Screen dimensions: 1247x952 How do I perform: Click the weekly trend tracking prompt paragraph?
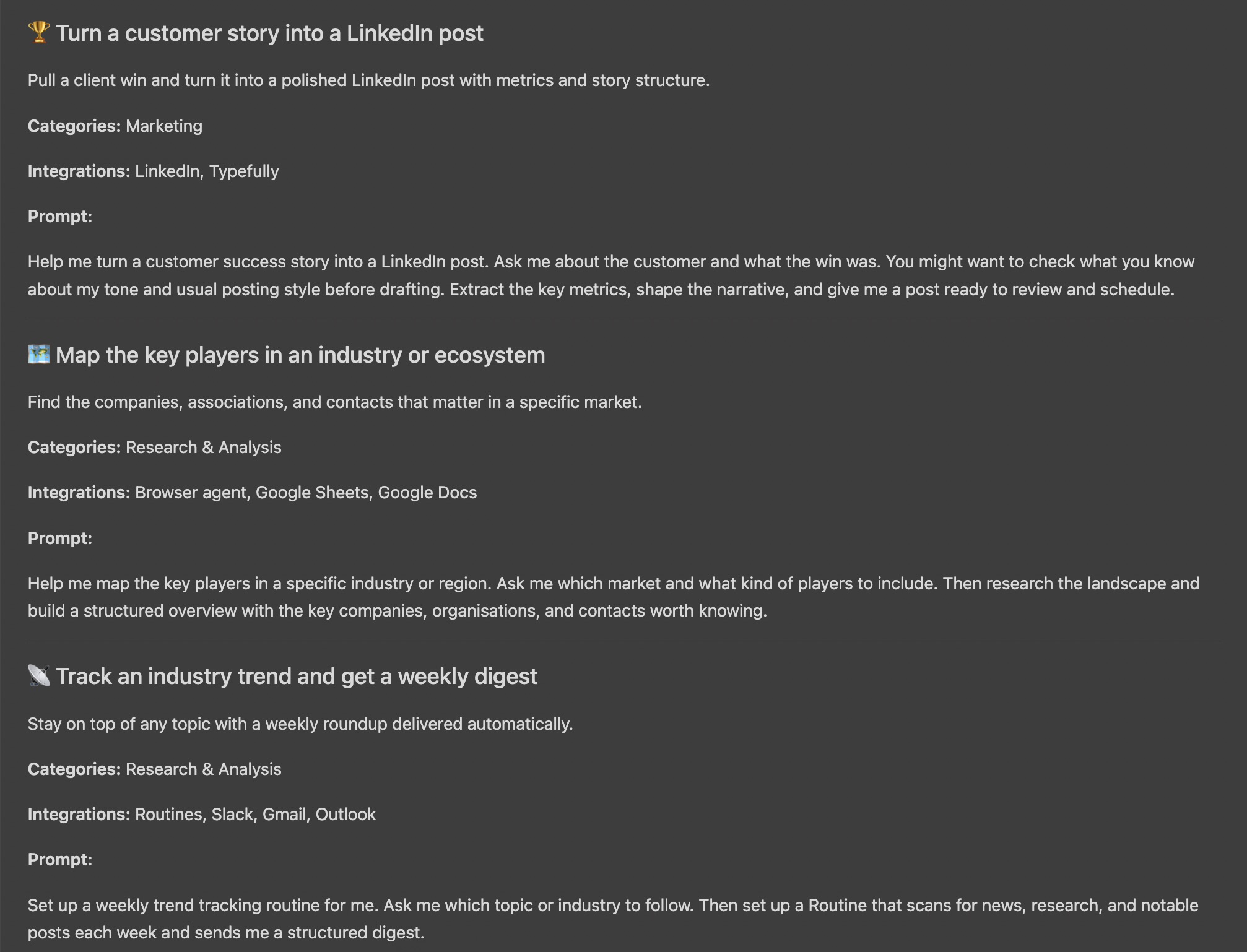click(x=613, y=919)
